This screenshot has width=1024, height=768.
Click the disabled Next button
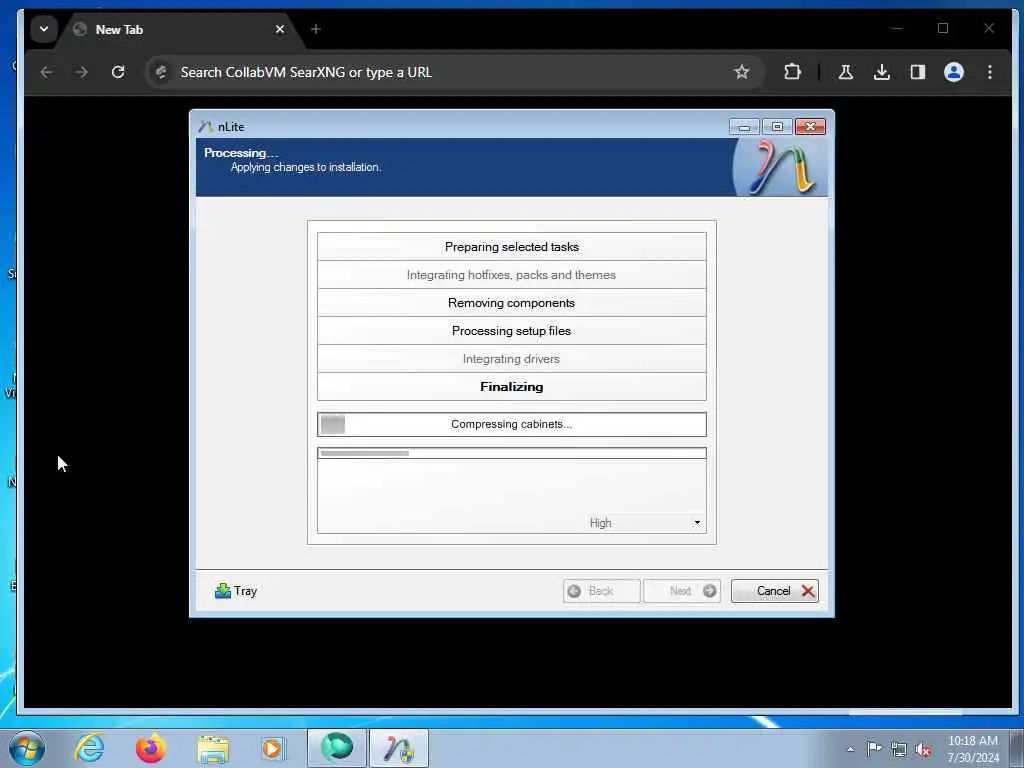click(x=682, y=591)
